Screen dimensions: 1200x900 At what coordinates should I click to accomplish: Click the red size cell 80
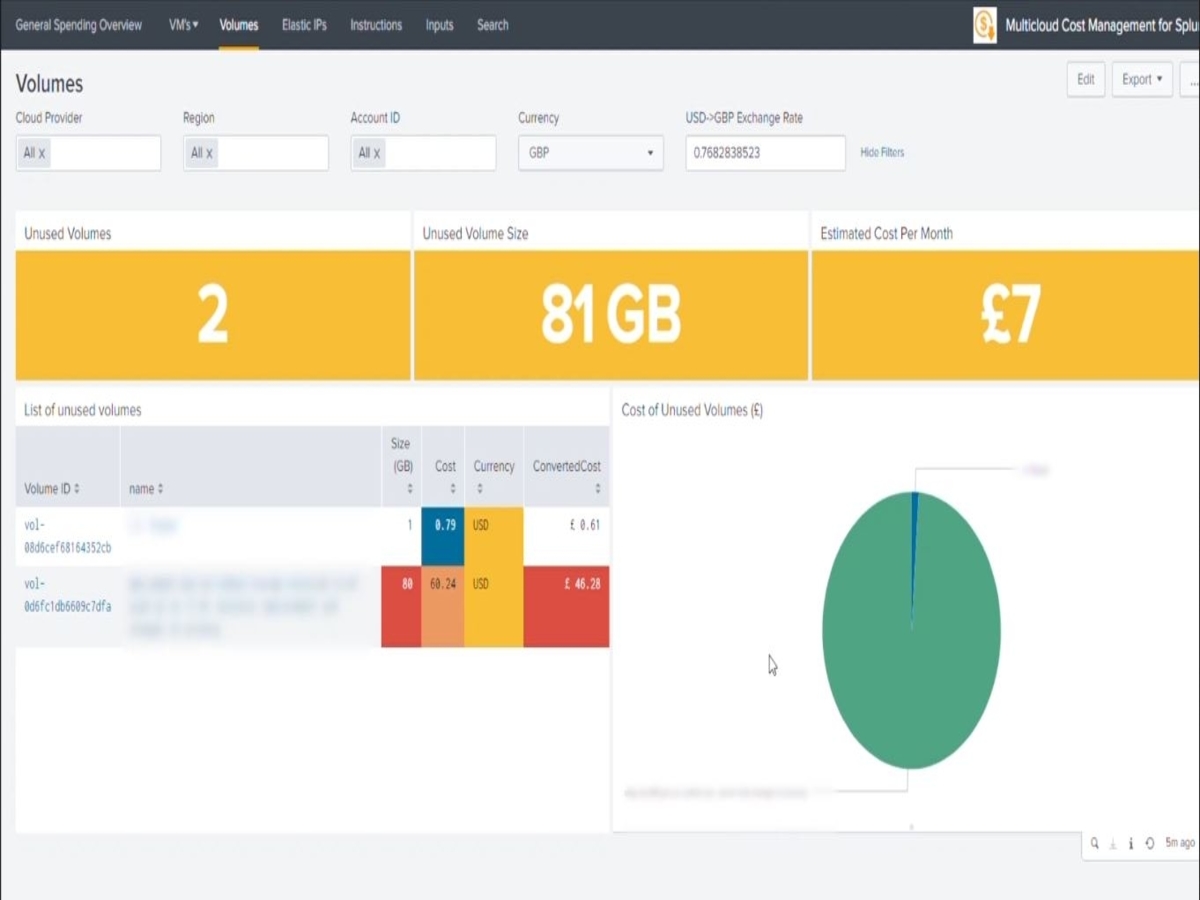401,606
